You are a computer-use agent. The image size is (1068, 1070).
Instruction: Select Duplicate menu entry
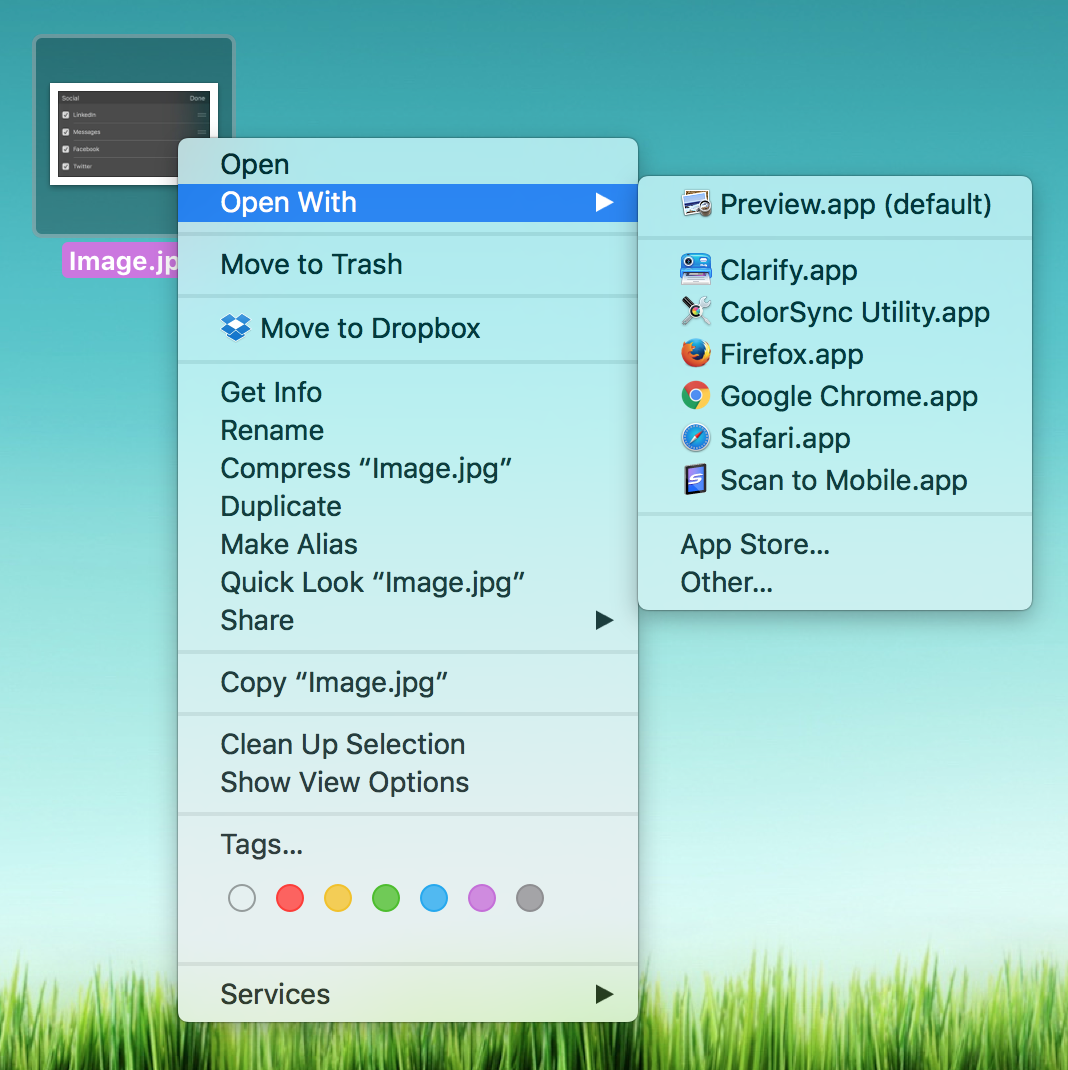[x=407, y=506]
